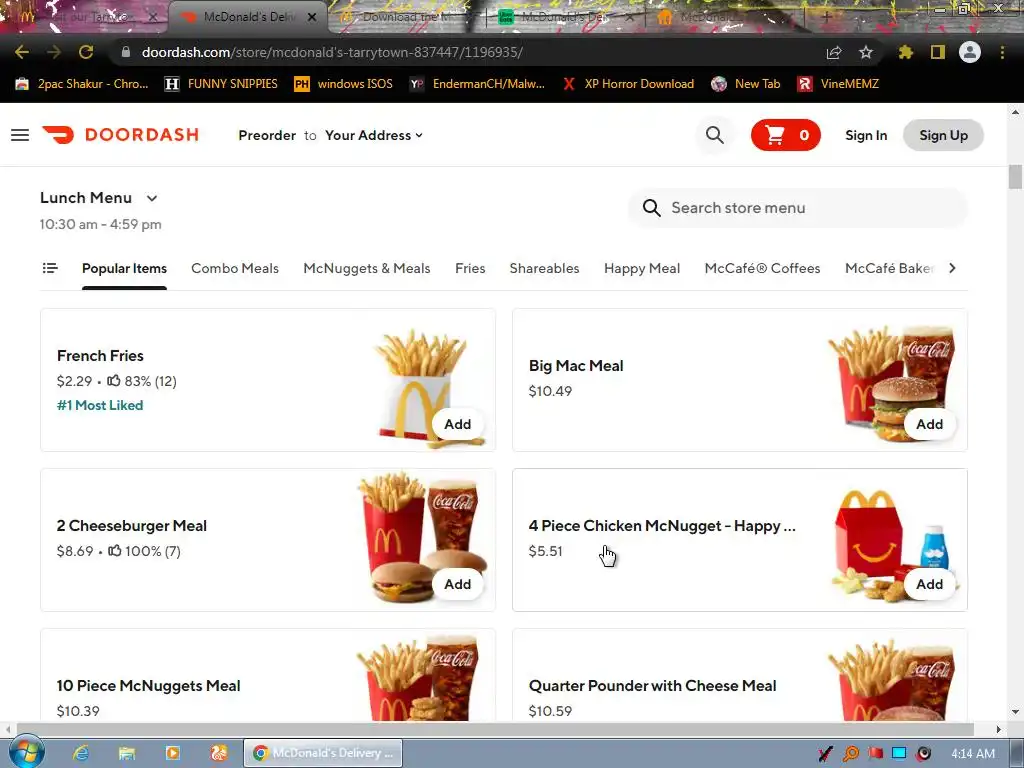Image resolution: width=1024 pixels, height=768 pixels.
Task: Click the DoorDash logo
Action: (x=121, y=135)
